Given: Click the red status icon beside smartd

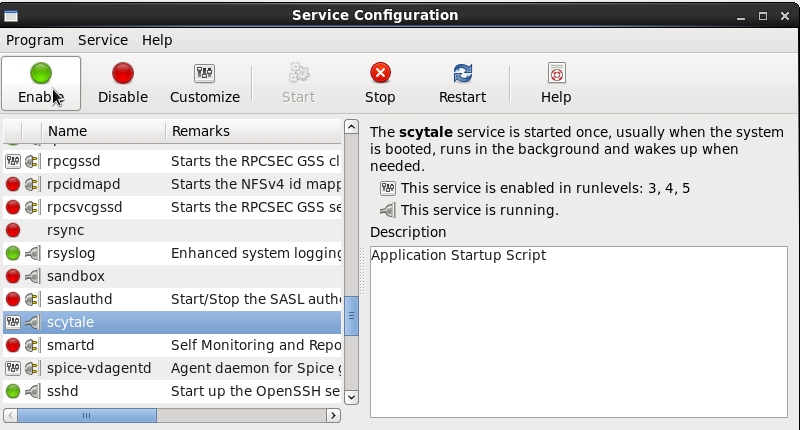Looking at the screenshot, I should [x=13, y=345].
